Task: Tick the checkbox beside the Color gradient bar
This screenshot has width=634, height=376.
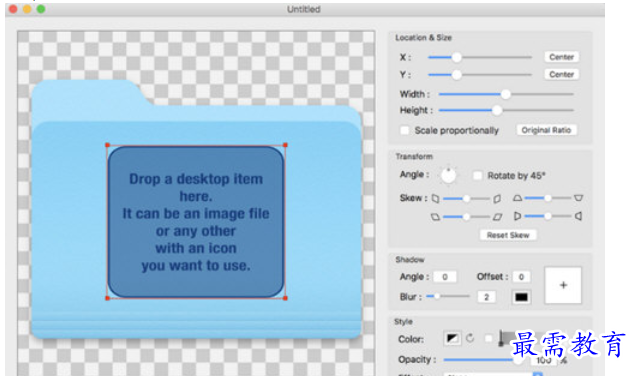Action: (488, 338)
